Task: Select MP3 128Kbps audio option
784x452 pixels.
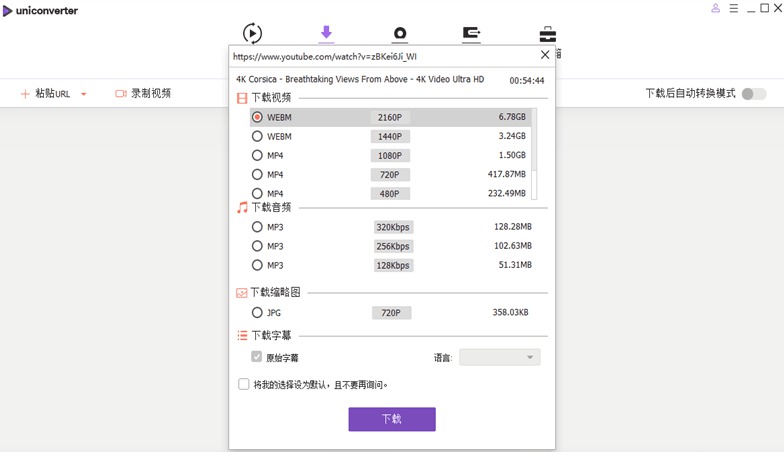Action: pos(257,265)
